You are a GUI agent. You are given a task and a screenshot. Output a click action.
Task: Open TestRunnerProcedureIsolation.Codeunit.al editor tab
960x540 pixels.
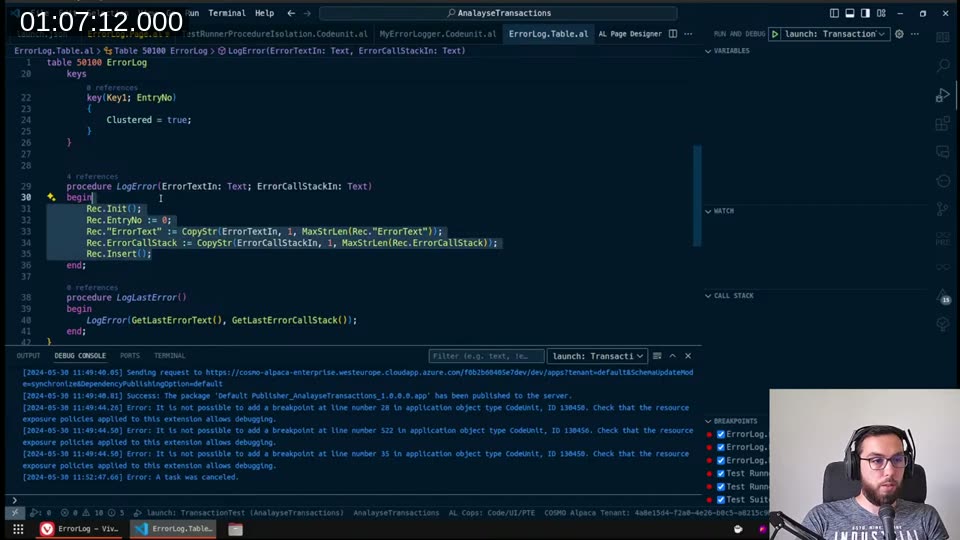pyautogui.click(x=275, y=34)
